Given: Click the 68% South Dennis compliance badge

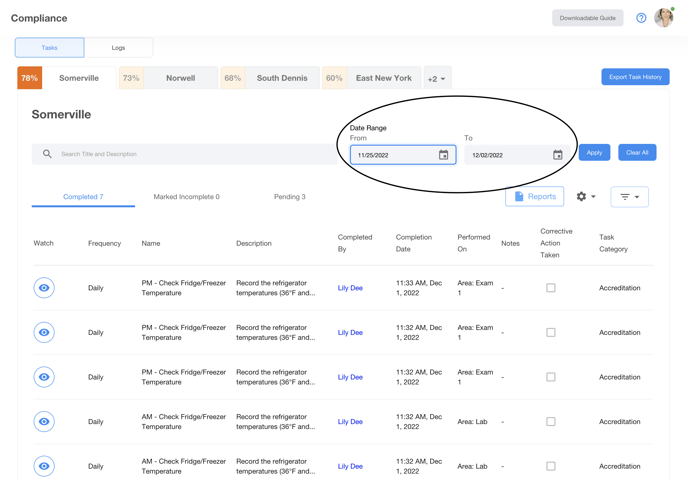Looking at the screenshot, I should click(x=233, y=78).
